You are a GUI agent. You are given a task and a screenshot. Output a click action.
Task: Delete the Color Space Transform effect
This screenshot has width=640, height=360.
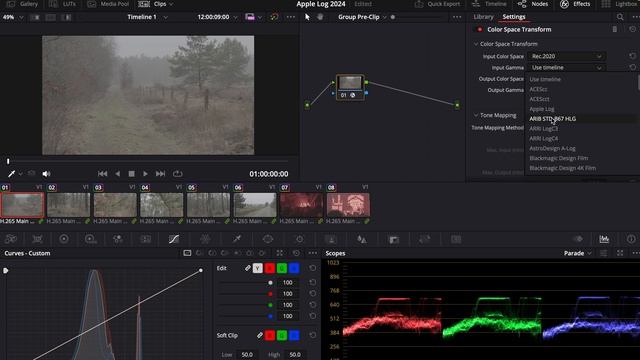pyautogui.click(x=615, y=29)
